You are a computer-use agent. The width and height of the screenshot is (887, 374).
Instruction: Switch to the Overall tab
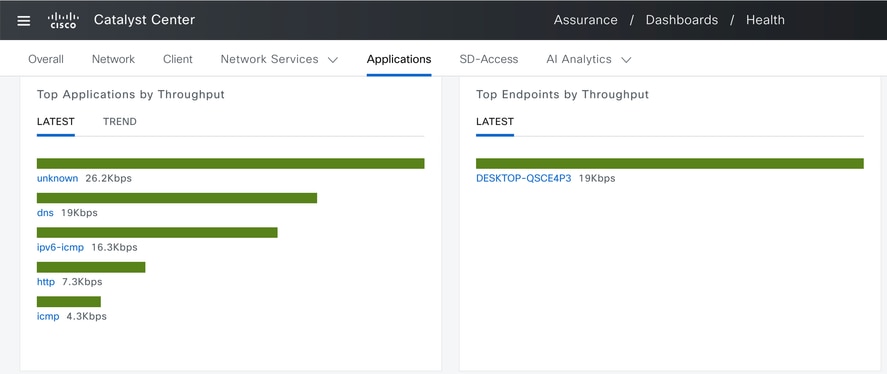(46, 59)
